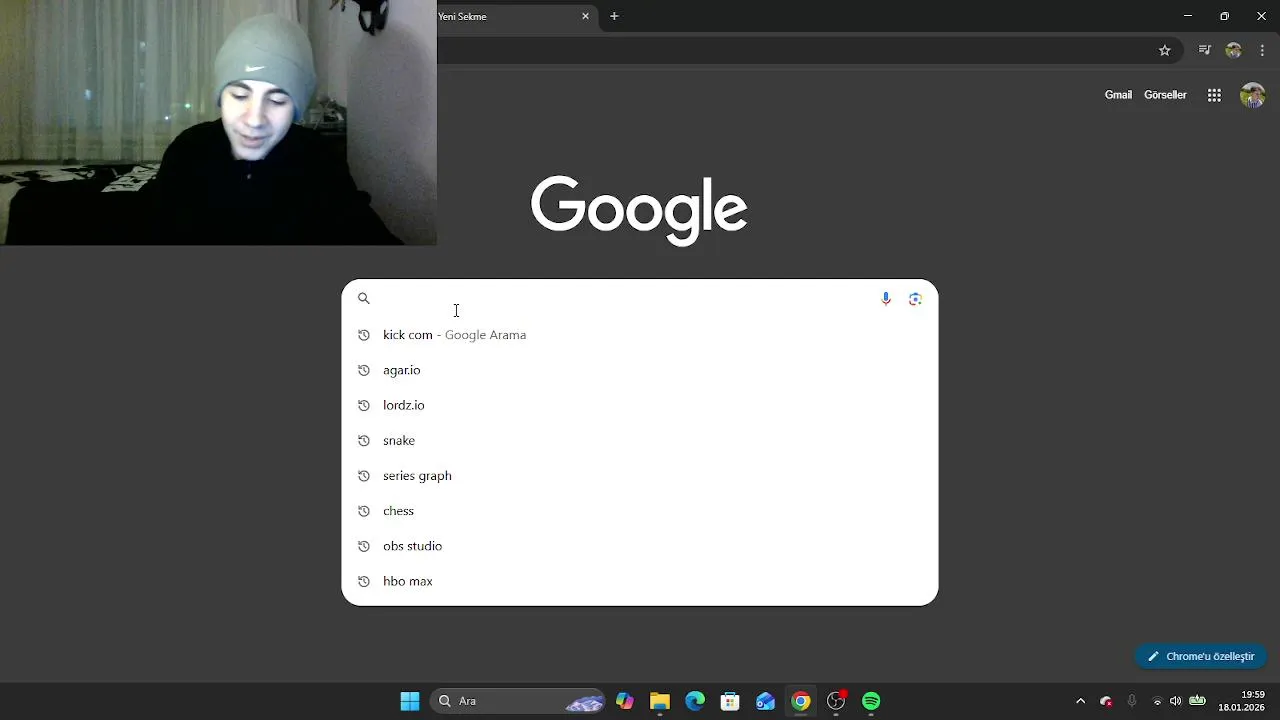Select the 'snake' suggestion

tap(640, 440)
